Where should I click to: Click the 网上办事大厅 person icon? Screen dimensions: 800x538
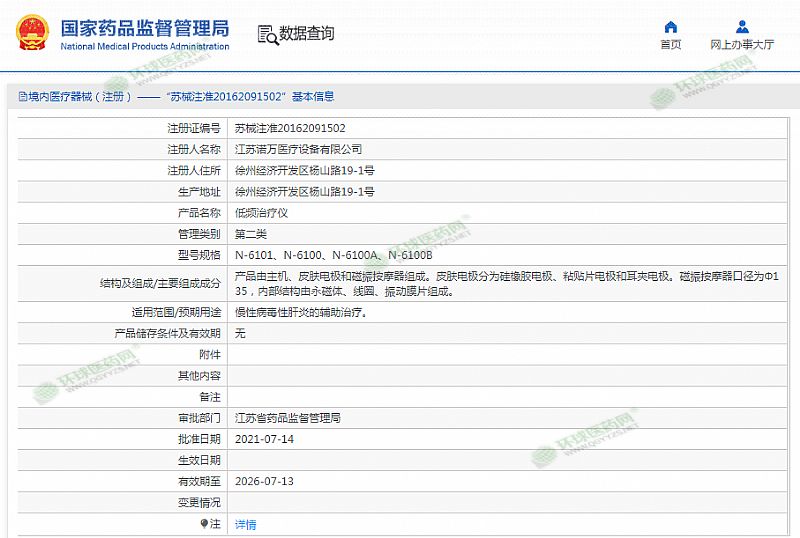click(741, 27)
